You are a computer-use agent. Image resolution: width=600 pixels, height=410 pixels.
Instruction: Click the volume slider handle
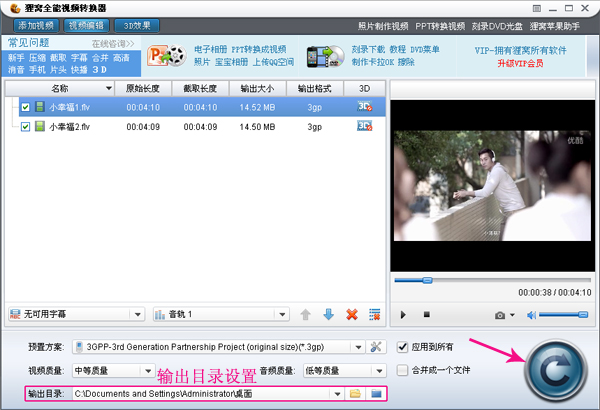click(x=583, y=315)
